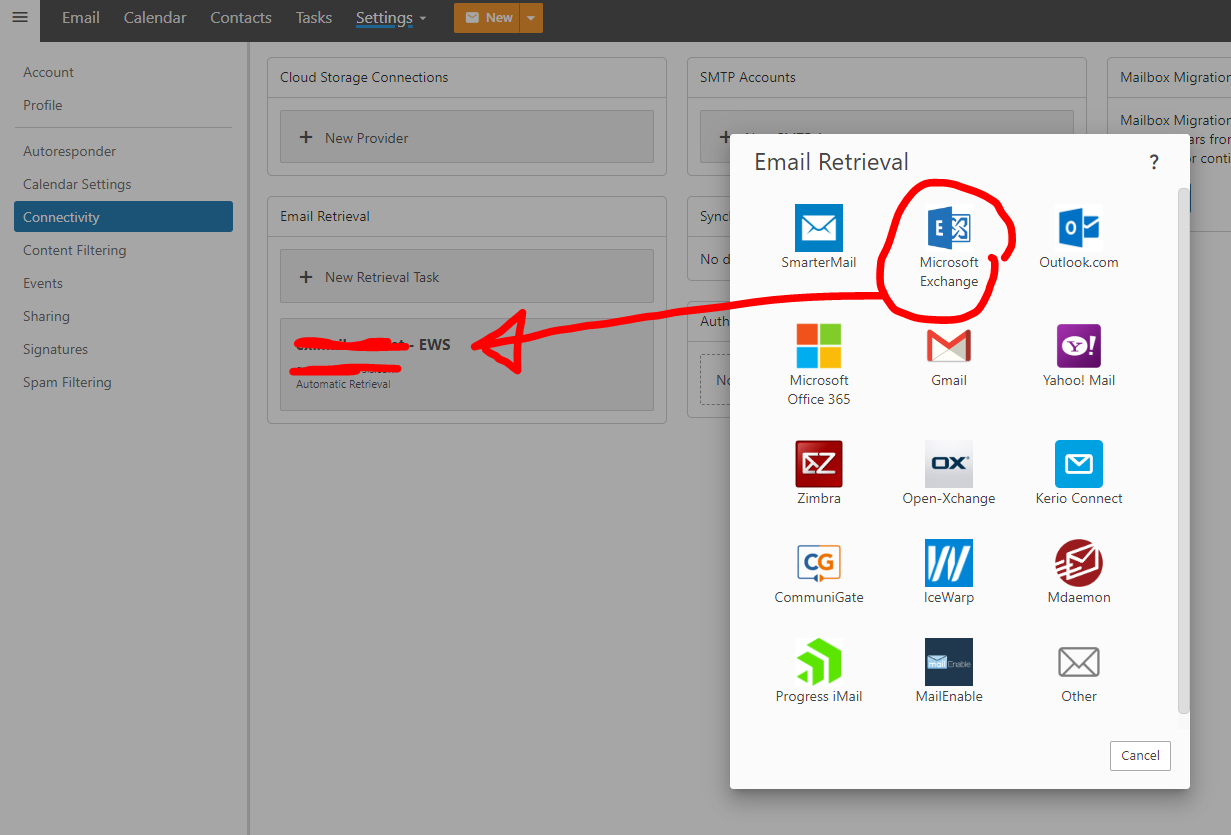Select the Yahoo! Mail icon
The width and height of the screenshot is (1231, 835).
click(x=1079, y=346)
